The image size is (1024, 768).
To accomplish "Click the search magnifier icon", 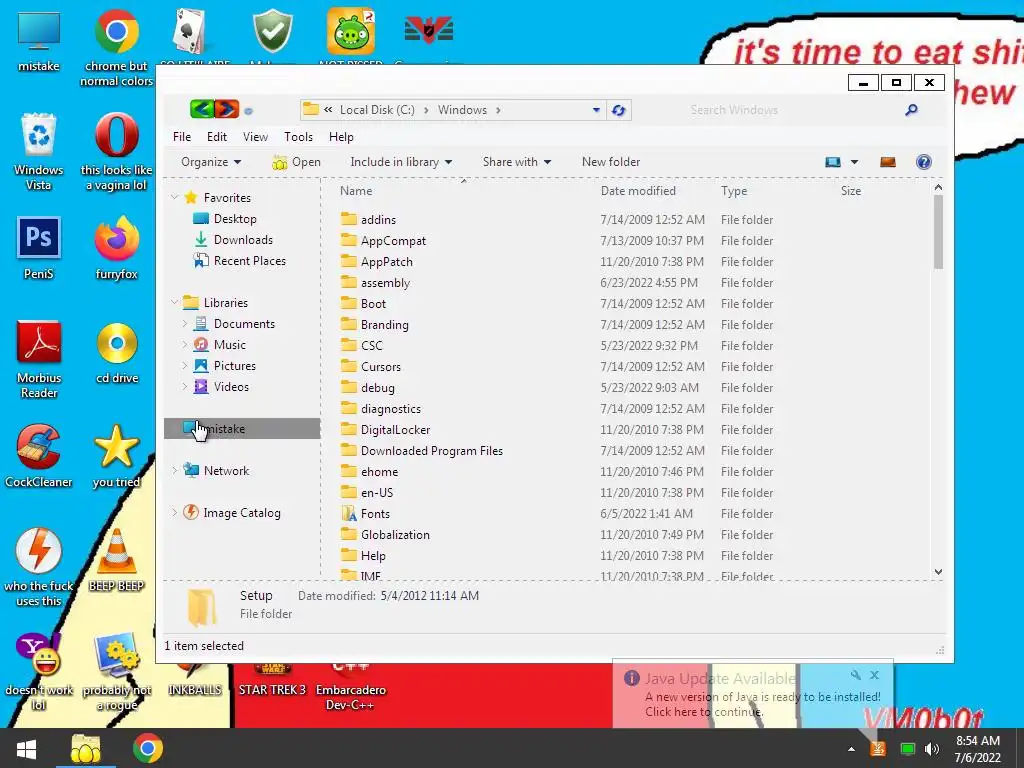I will point(912,110).
